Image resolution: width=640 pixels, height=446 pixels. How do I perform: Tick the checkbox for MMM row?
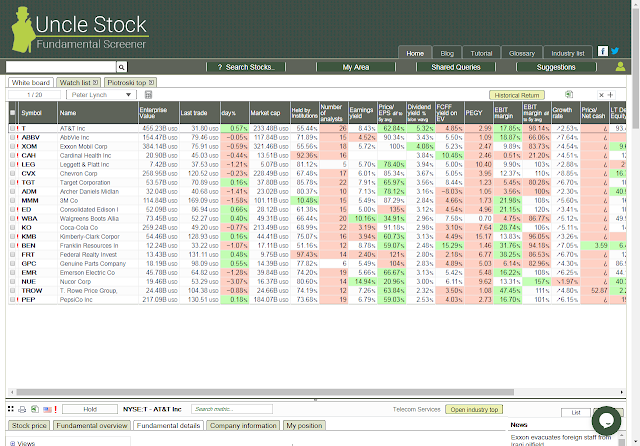[x=12, y=200]
